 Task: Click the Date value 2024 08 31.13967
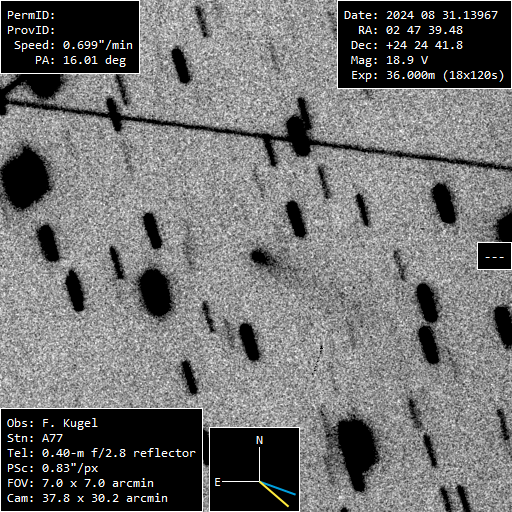click(442, 15)
